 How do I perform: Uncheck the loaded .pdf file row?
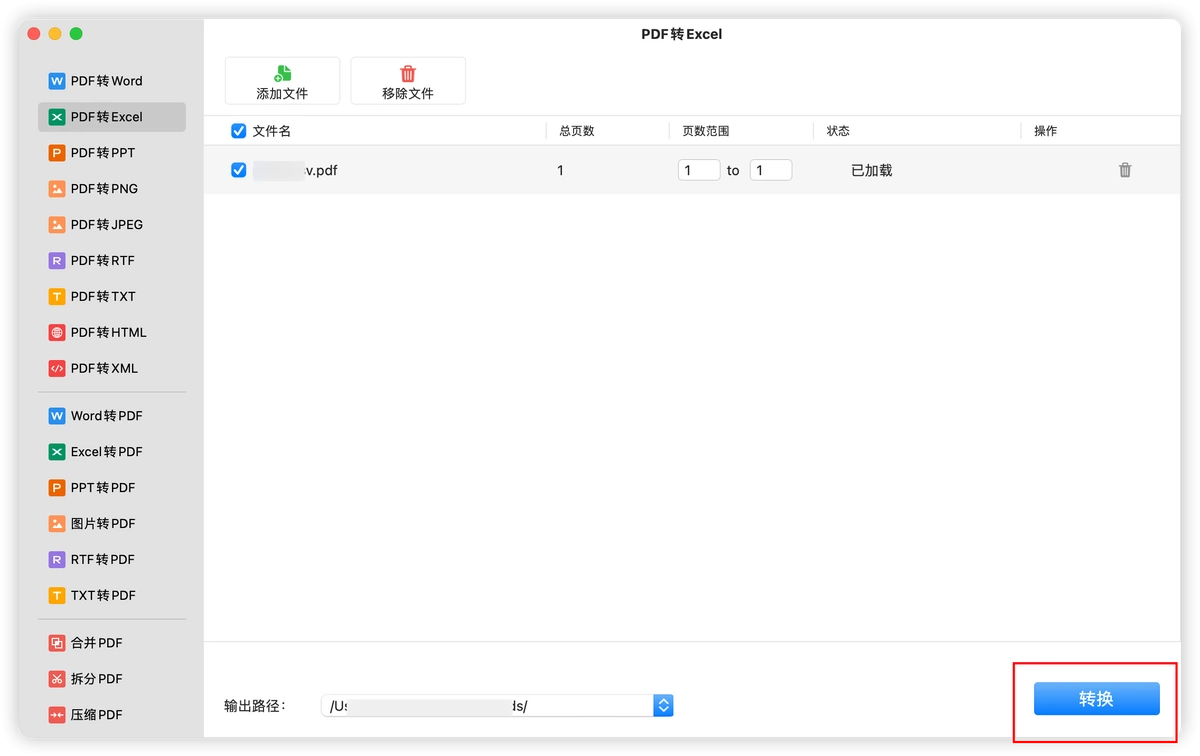pyautogui.click(x=238, y=170)
